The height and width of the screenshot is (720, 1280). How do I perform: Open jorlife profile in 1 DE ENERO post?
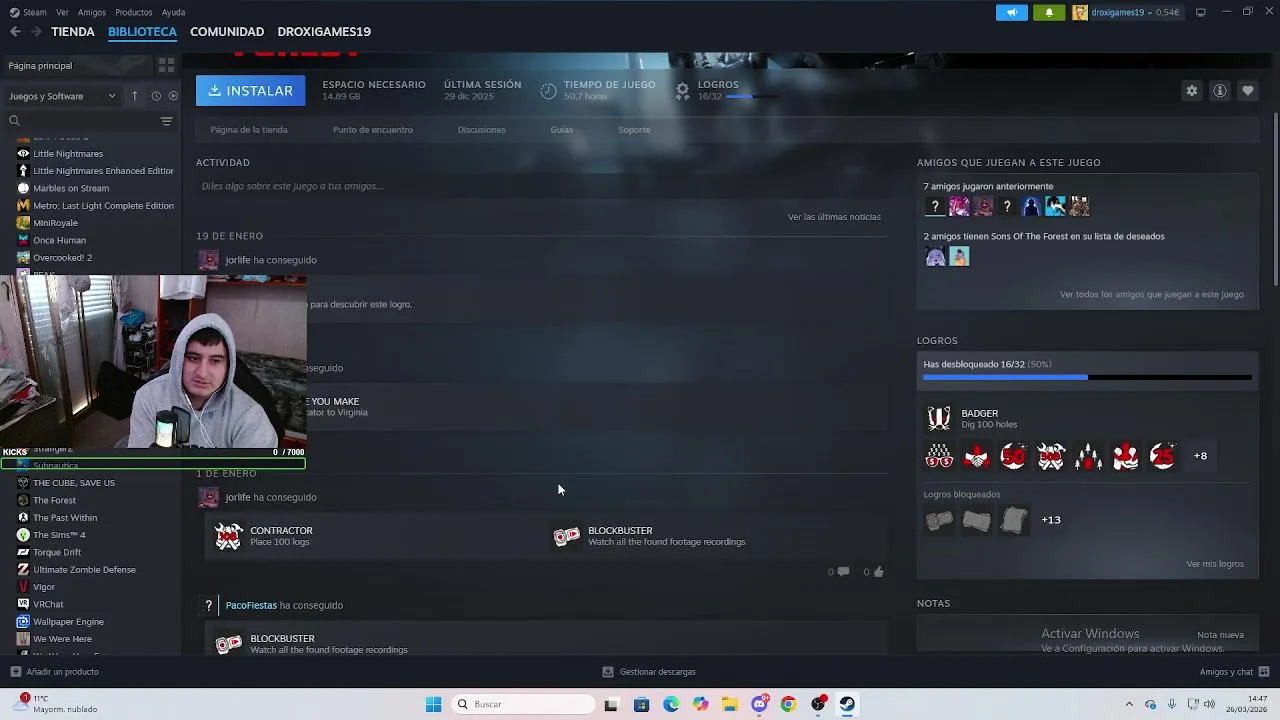point(238,497)
